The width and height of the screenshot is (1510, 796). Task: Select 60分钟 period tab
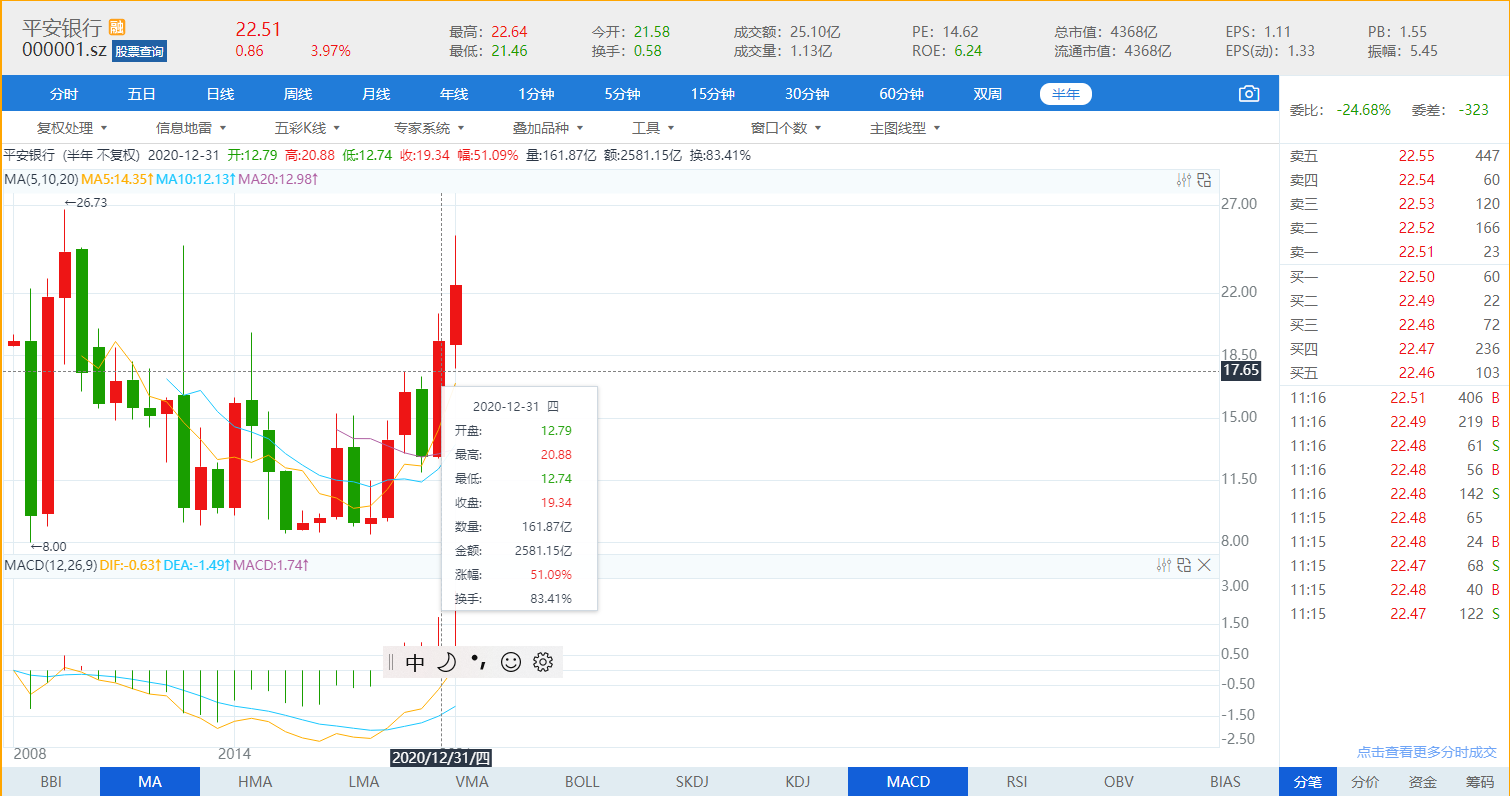[x=901, y=94]
